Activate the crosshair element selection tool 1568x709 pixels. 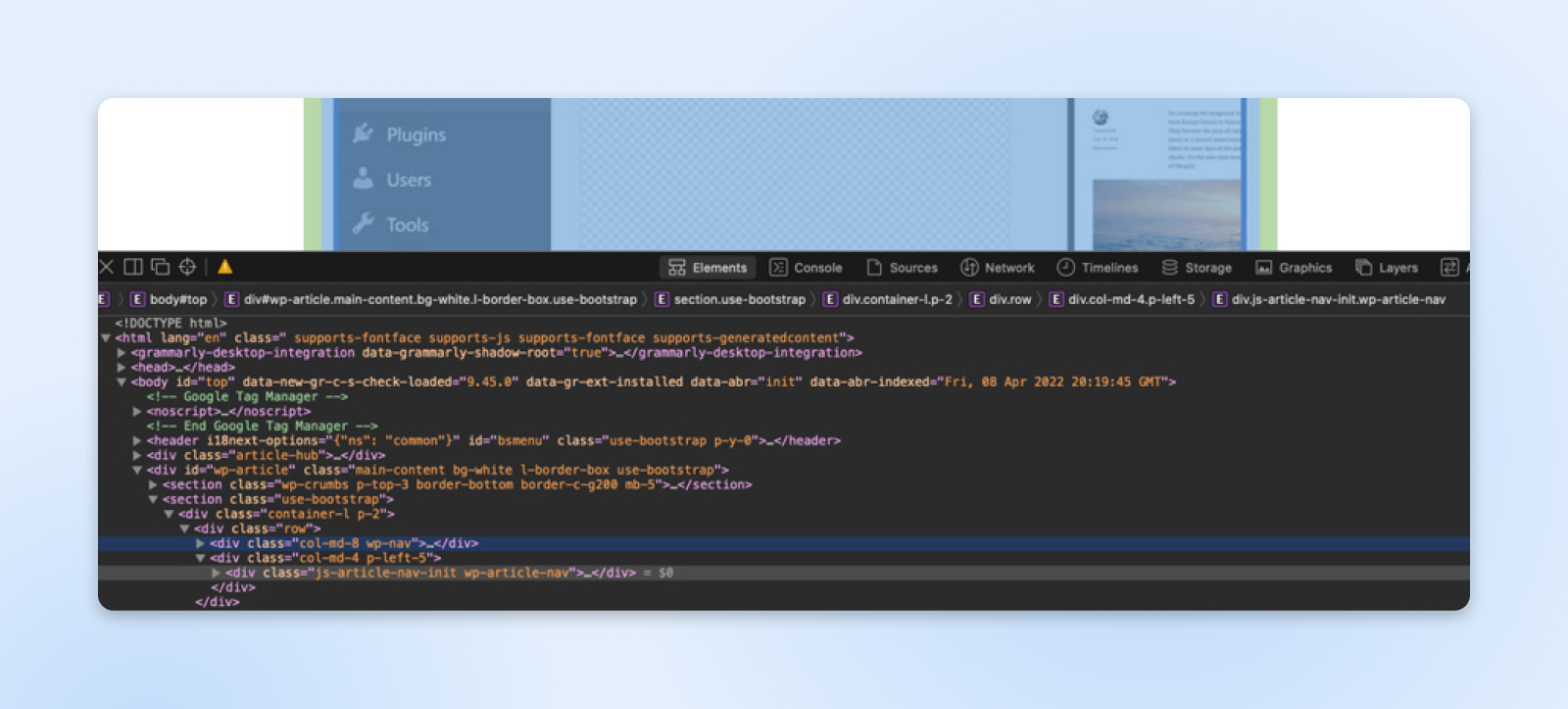(187, 267)
